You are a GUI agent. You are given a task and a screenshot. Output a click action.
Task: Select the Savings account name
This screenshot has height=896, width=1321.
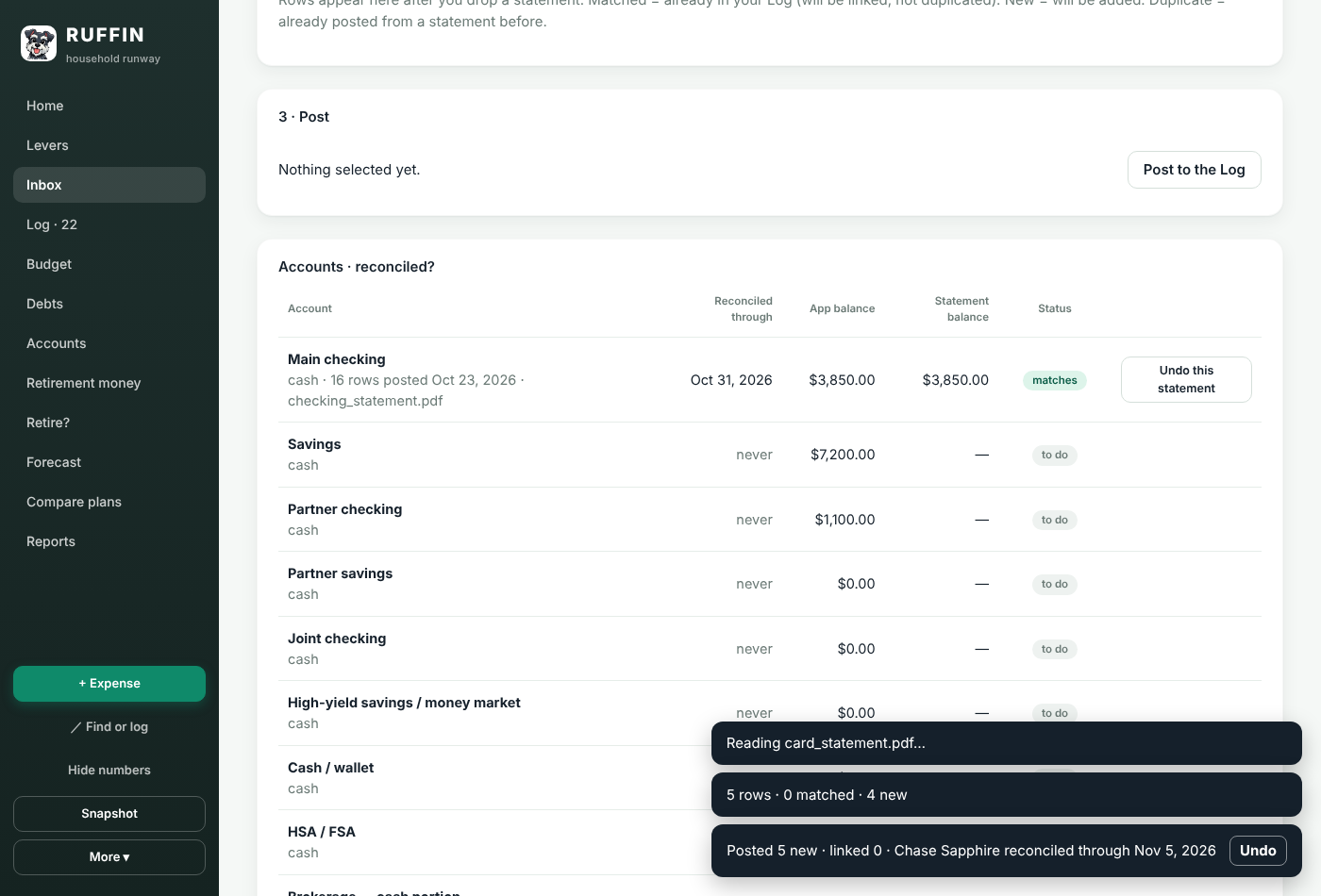[314, 444]
